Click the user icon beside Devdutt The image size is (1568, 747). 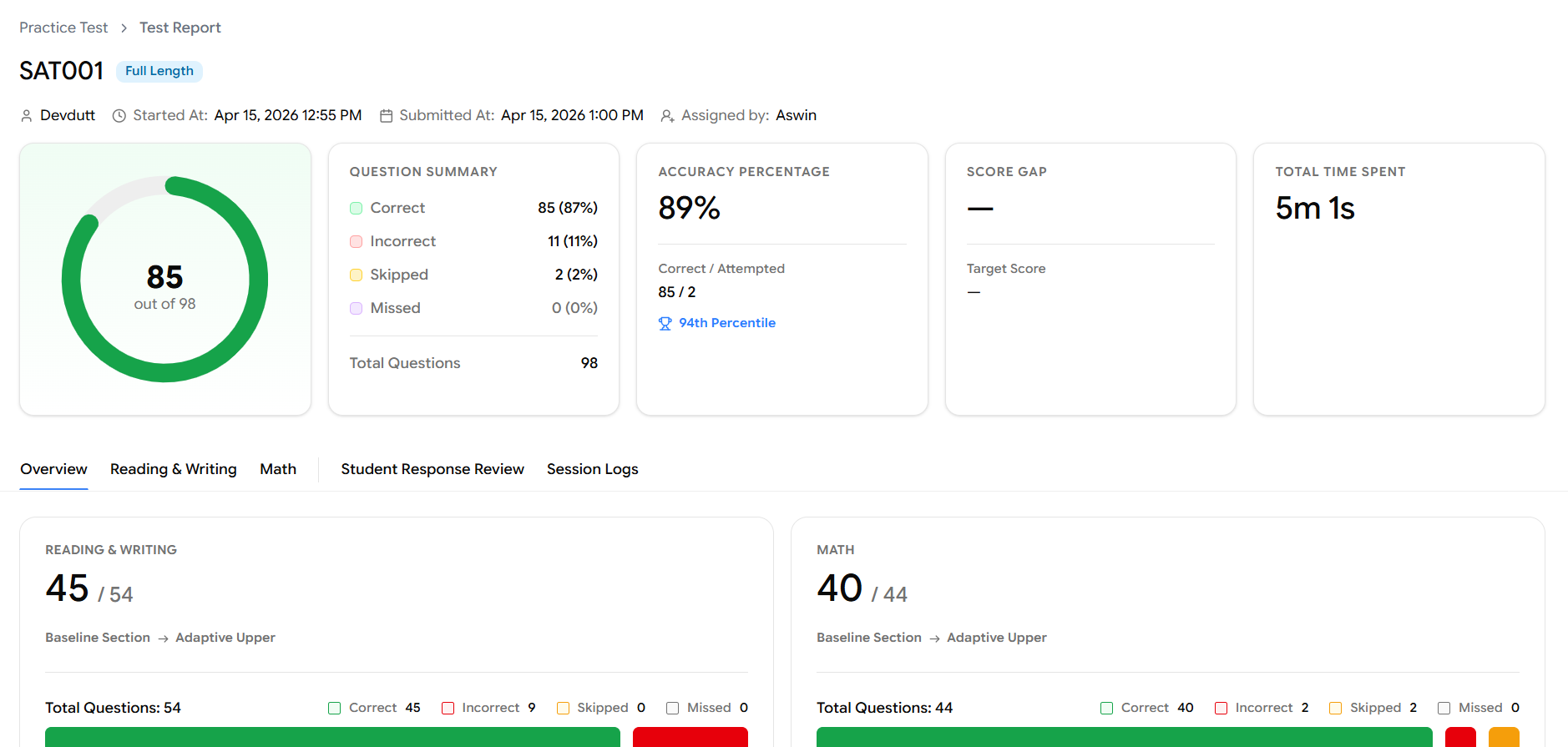tap(27, 116)
